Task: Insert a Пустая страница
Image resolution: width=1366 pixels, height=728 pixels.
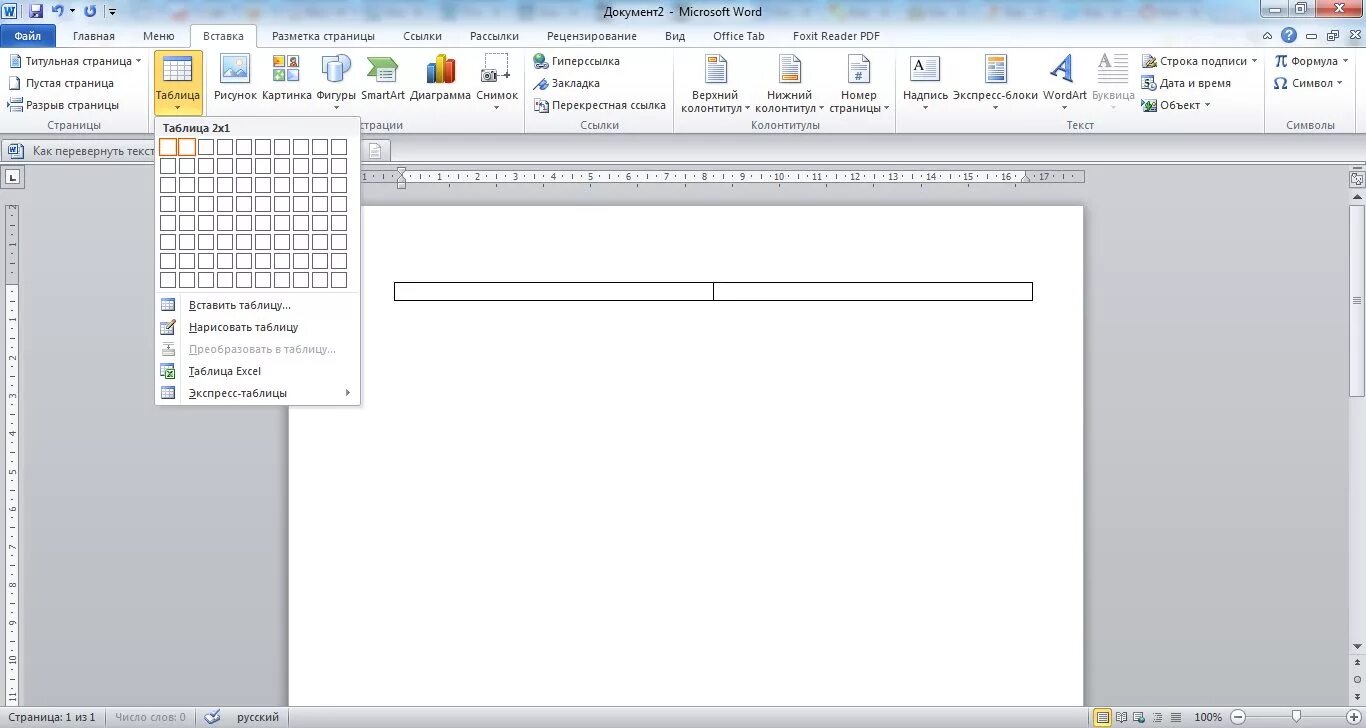Action: click(x=61, y=83)
